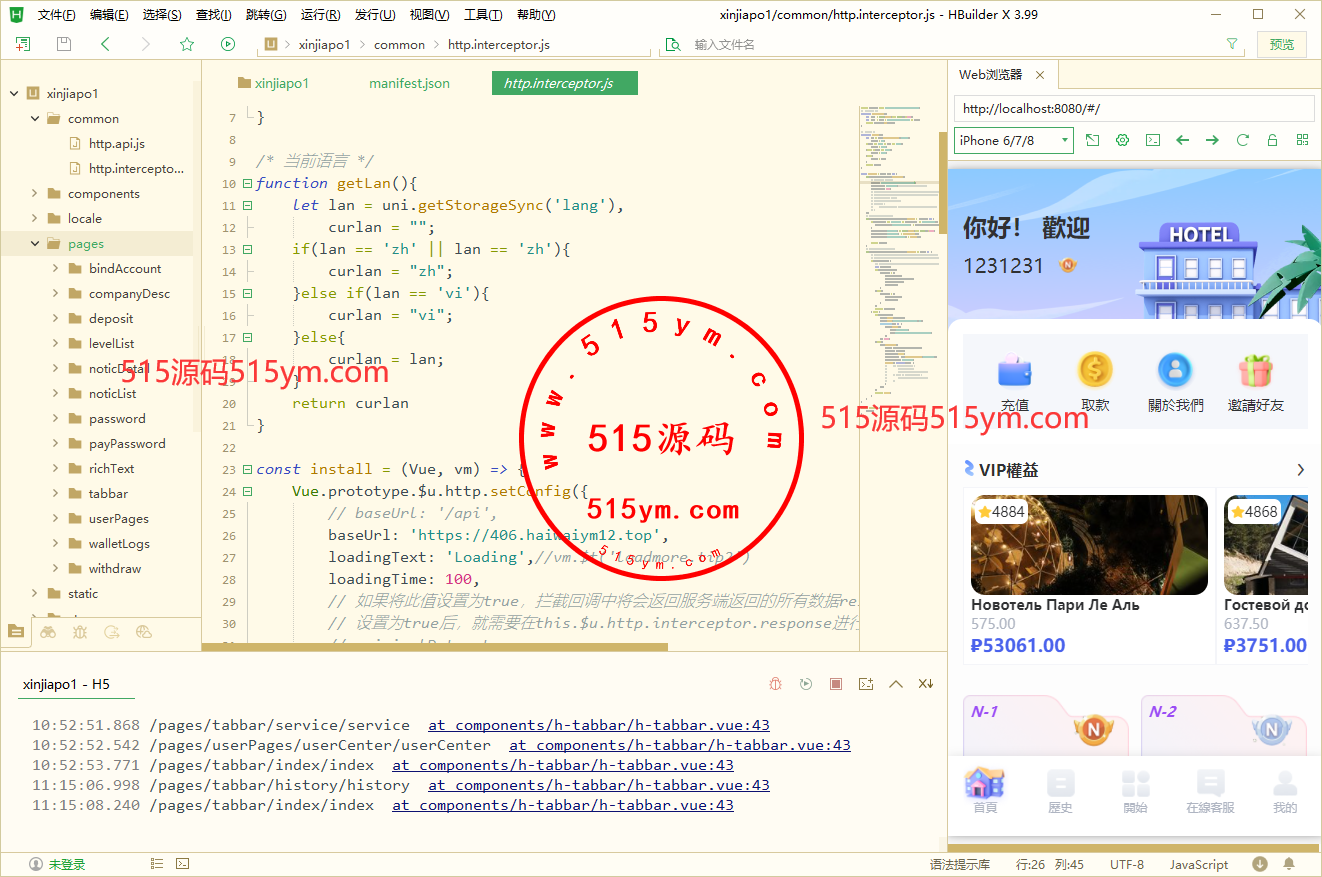
Task: Click the 预览 preview button
Action: click(1281, 44)
